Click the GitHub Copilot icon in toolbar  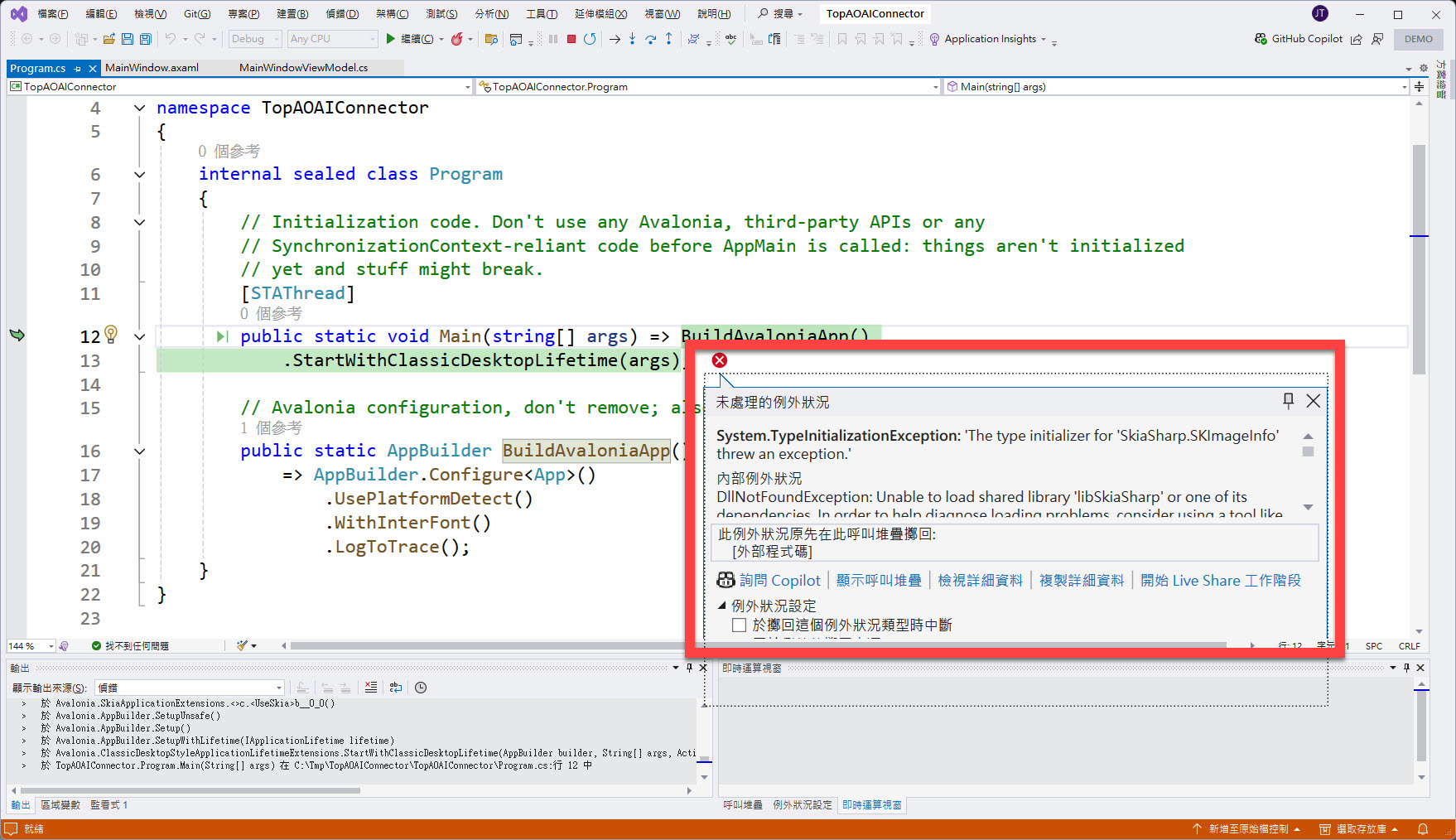(1261, 39)
